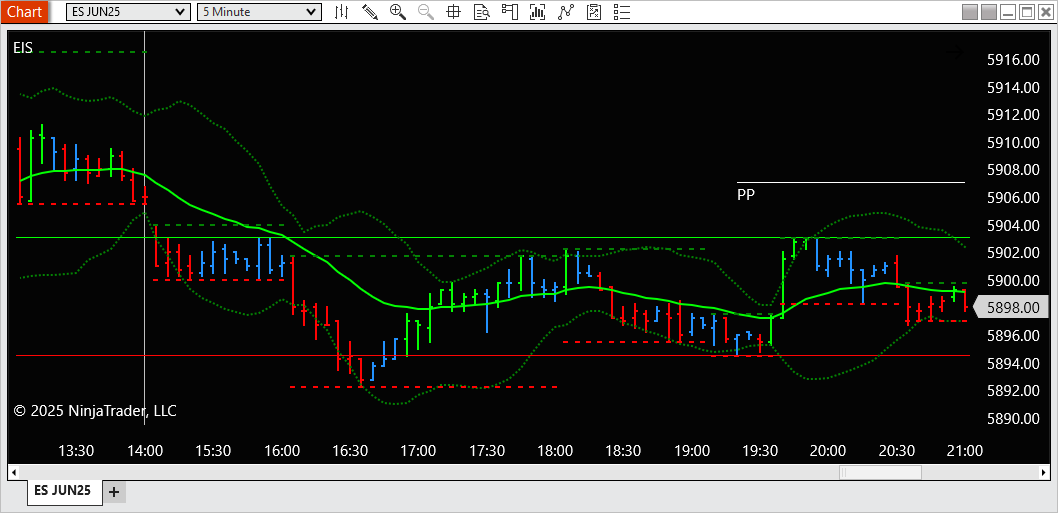Click price label 5914.00
The width and height of the screenshot is (1058, 513).
(1013, 87)
